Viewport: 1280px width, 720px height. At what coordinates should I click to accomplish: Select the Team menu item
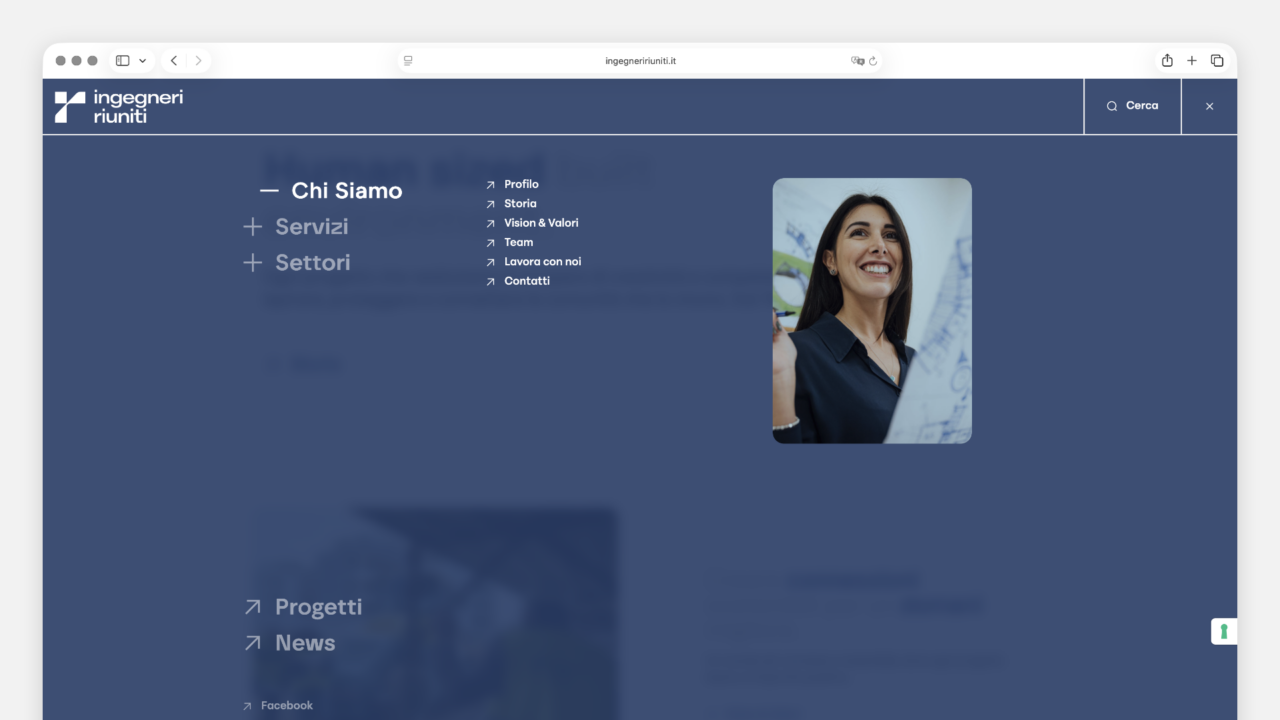point(518,242)
